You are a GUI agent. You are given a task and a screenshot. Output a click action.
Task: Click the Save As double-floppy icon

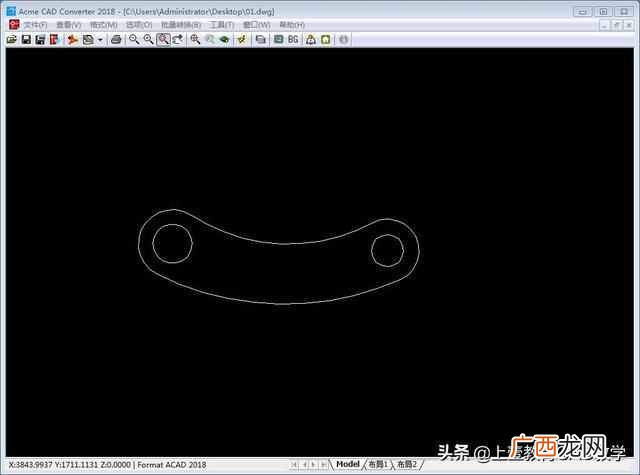click(x=40, y=40)
